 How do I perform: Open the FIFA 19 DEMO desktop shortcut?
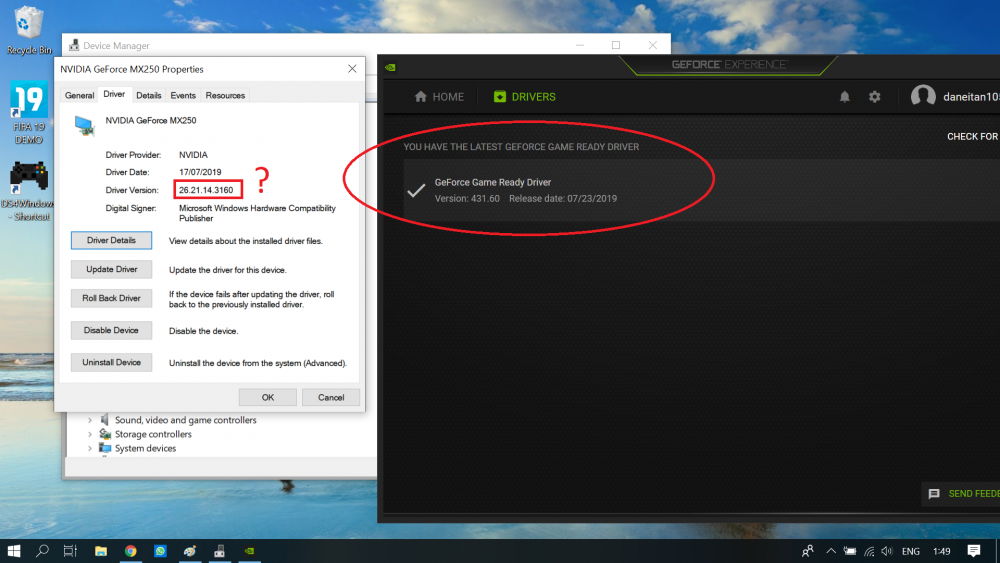[x=29, y=113]
